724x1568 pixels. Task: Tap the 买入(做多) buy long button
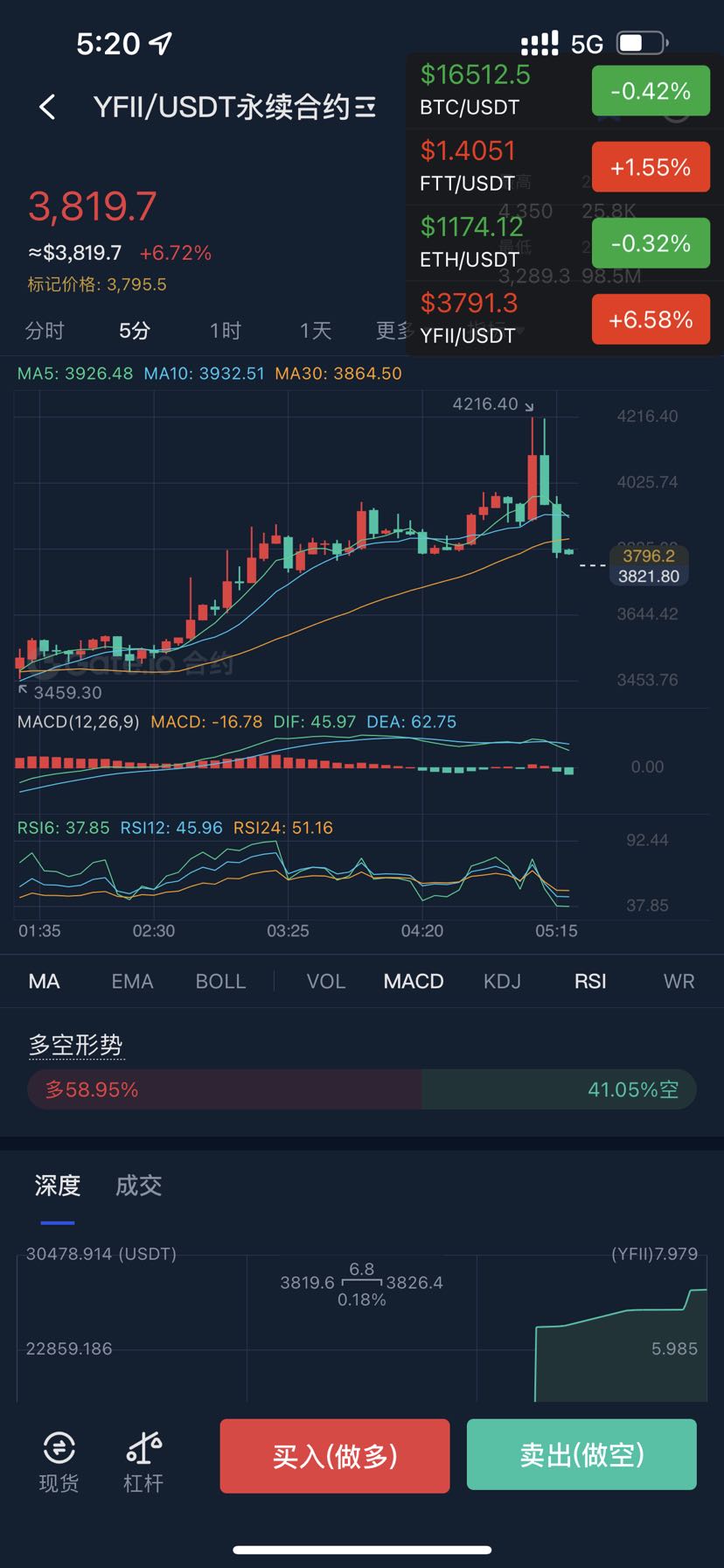click(x=335, y=1456)
